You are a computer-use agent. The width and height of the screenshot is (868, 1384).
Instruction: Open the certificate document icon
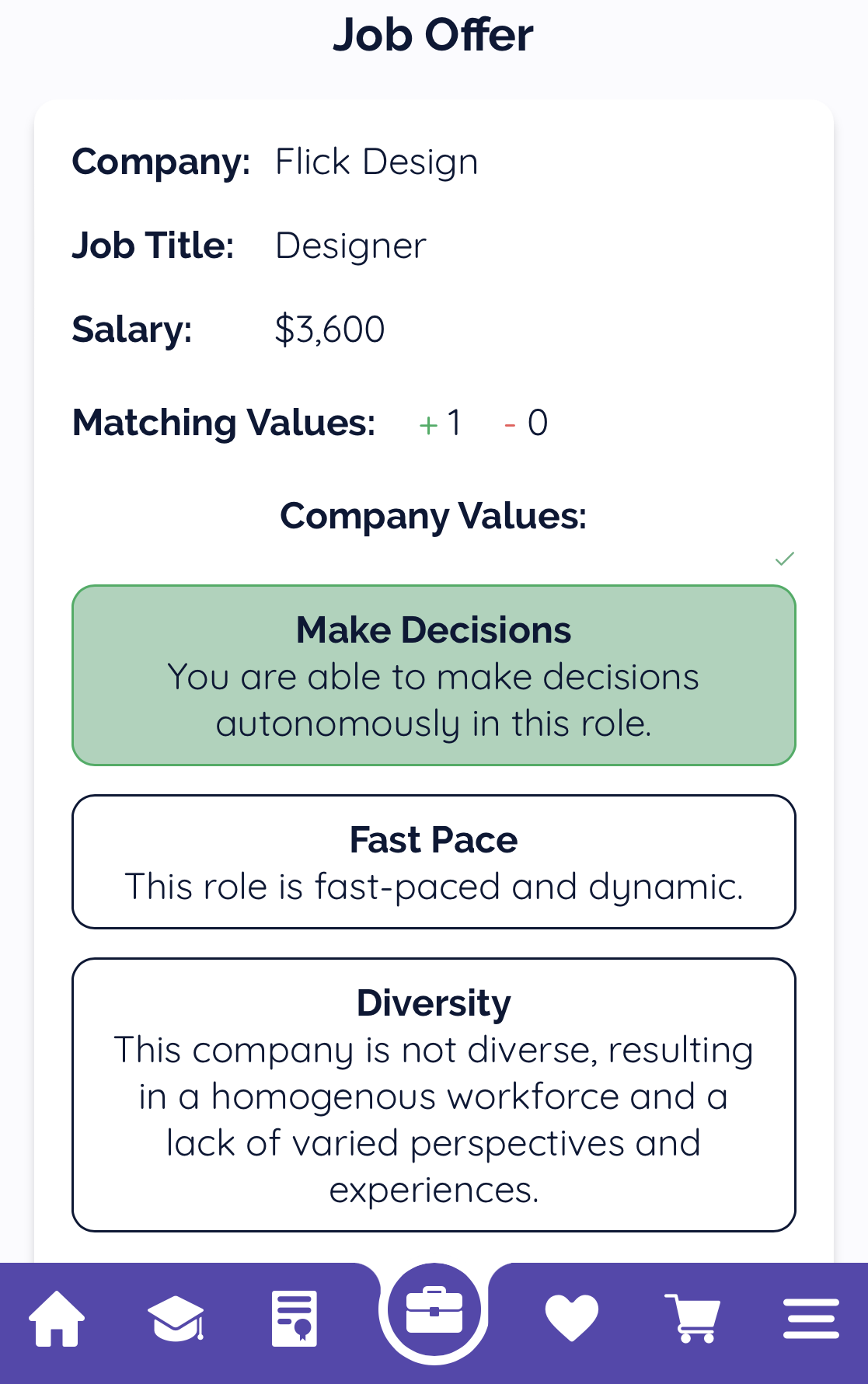click(295, 1318)
